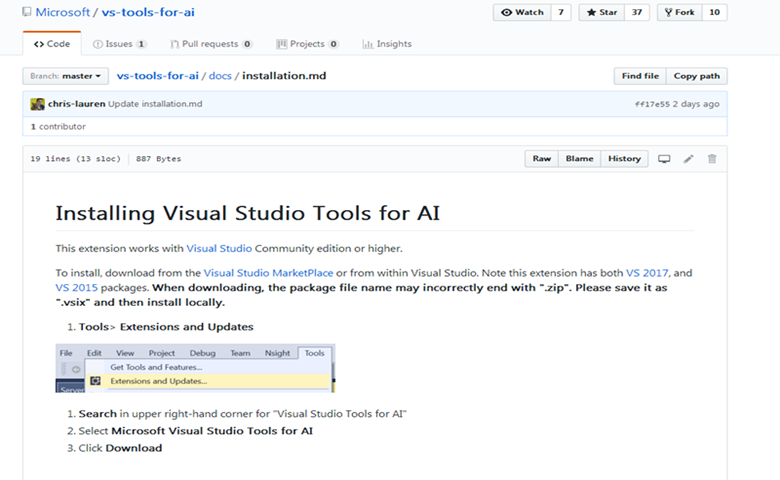
Task: Click the page heading Installing Visual Studio Tools for AI
Action: 248,213
